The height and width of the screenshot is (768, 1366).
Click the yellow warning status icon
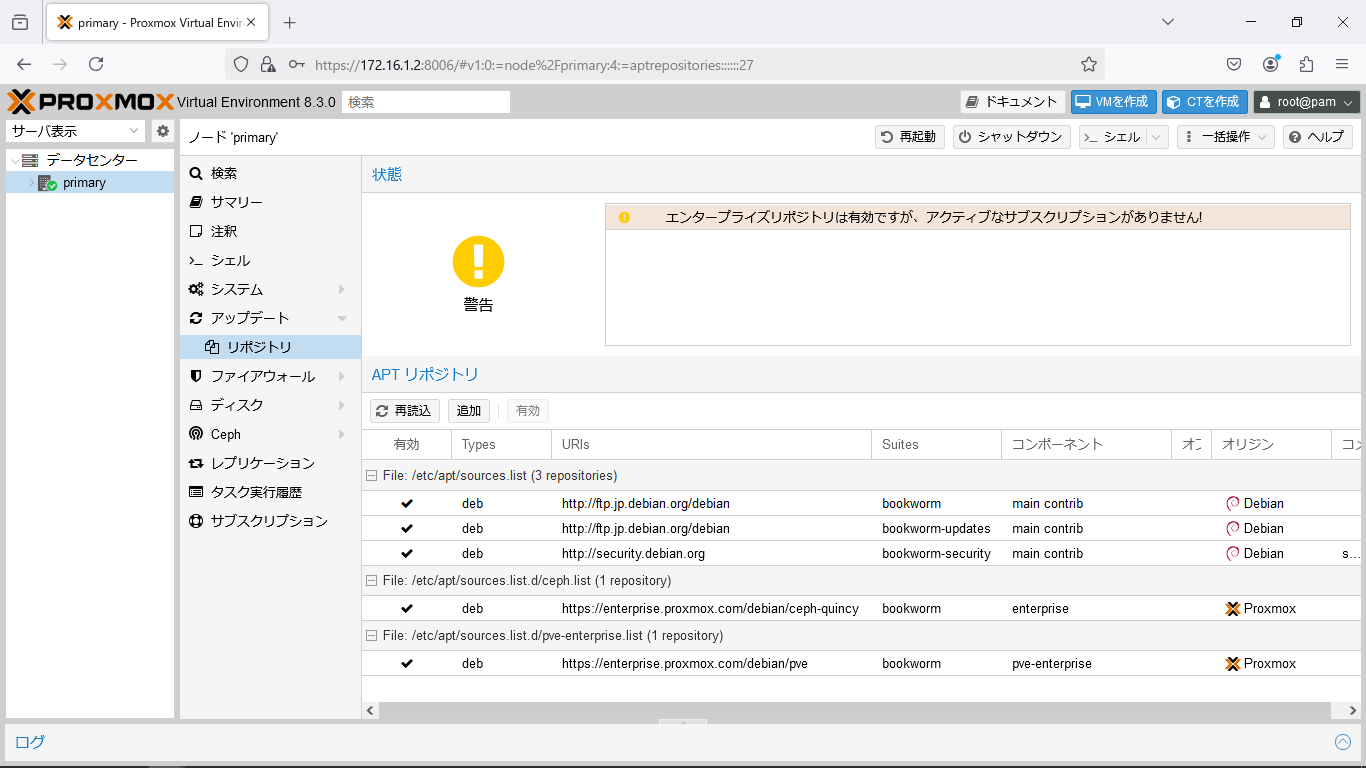coord(478,262)
